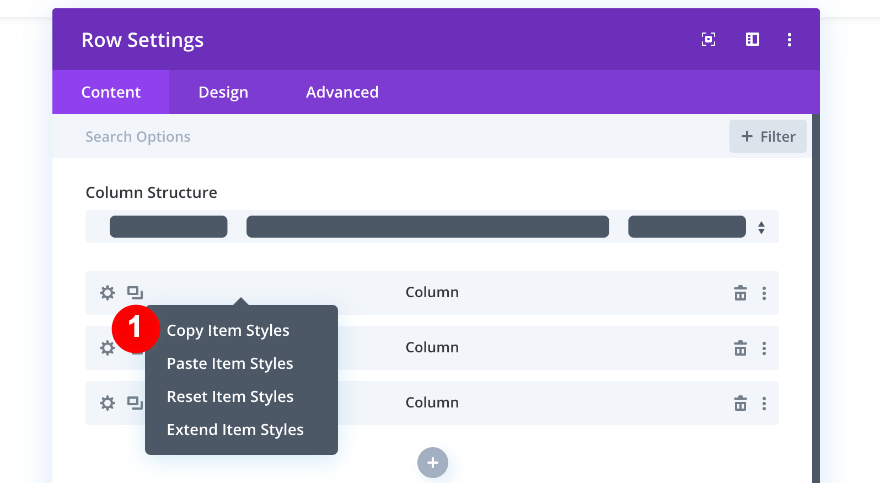Click the Search Options input field

click(x=400, y=137)
